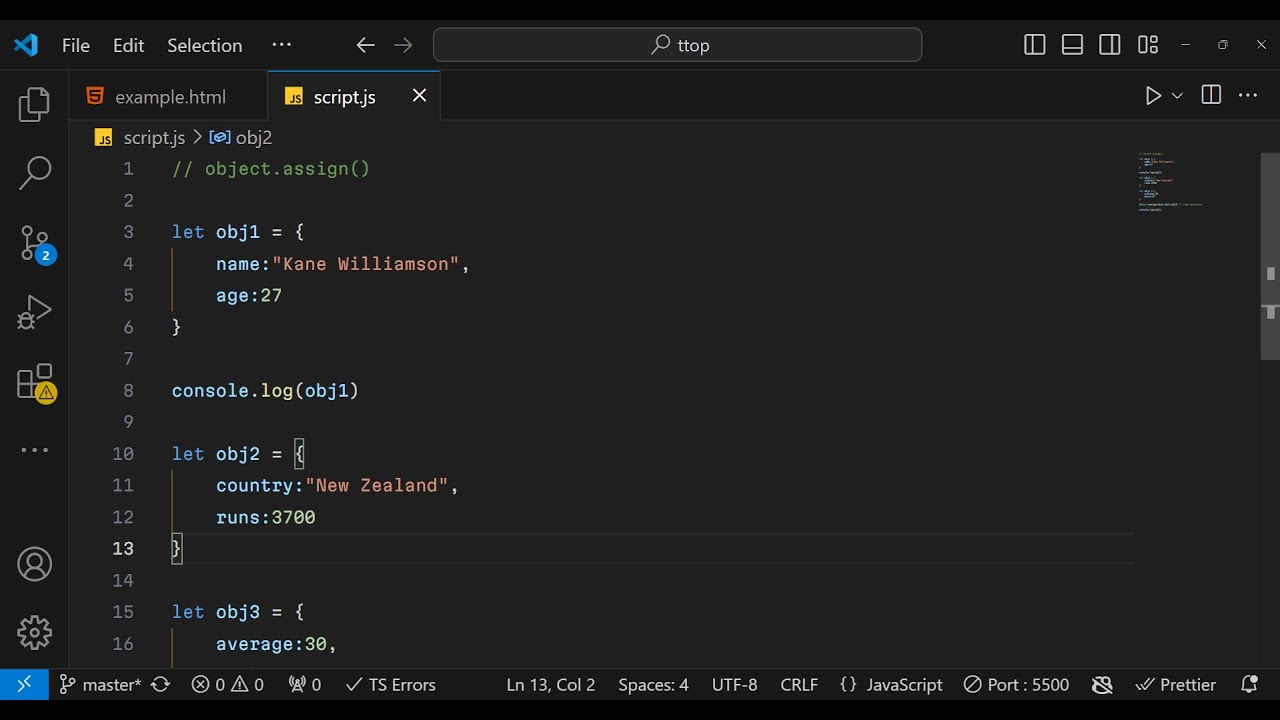Toggle secondary side bar layout icon
This screenshot has height=720, width=1280.
[1110, 45]
